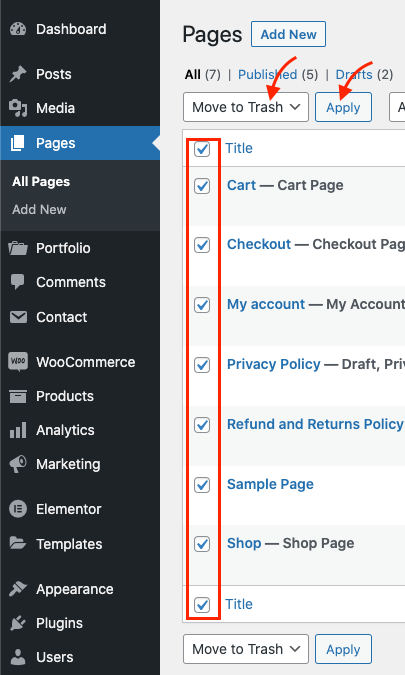Viewport: 405px width, 675px height.
Task: Click the Posts pushpin icon
Action: 18,74
